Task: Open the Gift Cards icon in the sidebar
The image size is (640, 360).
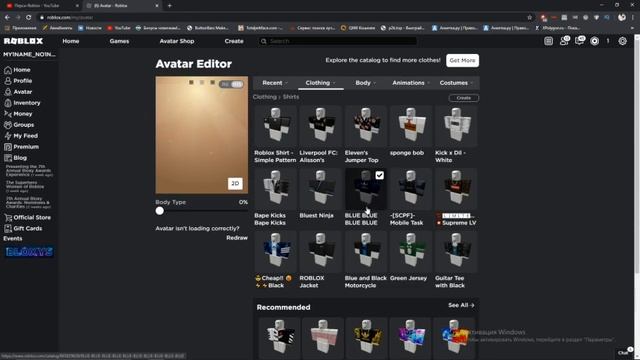Action: pos(8,229)
